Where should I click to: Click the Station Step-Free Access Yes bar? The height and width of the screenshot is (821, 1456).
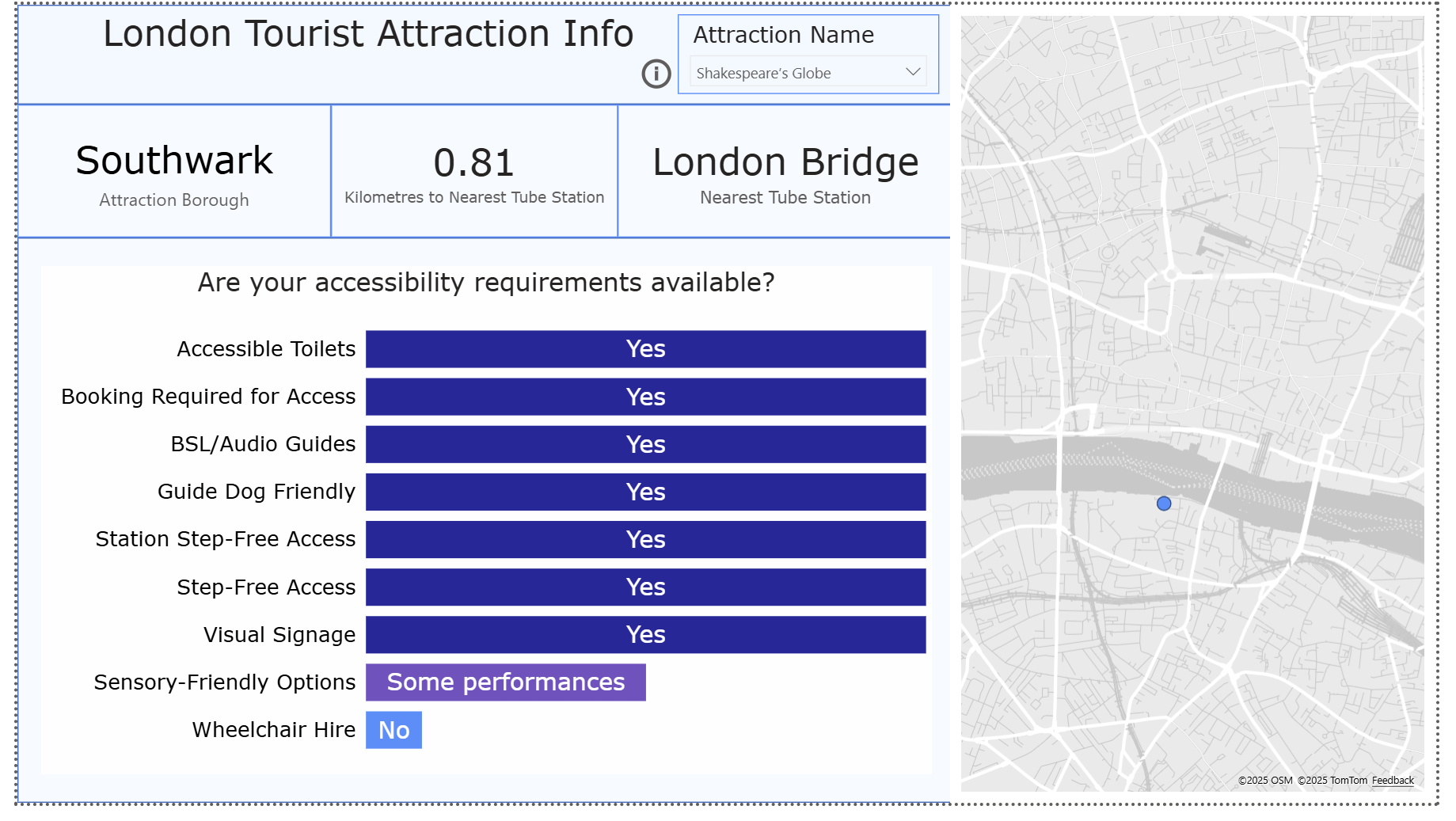click(645, 539)
